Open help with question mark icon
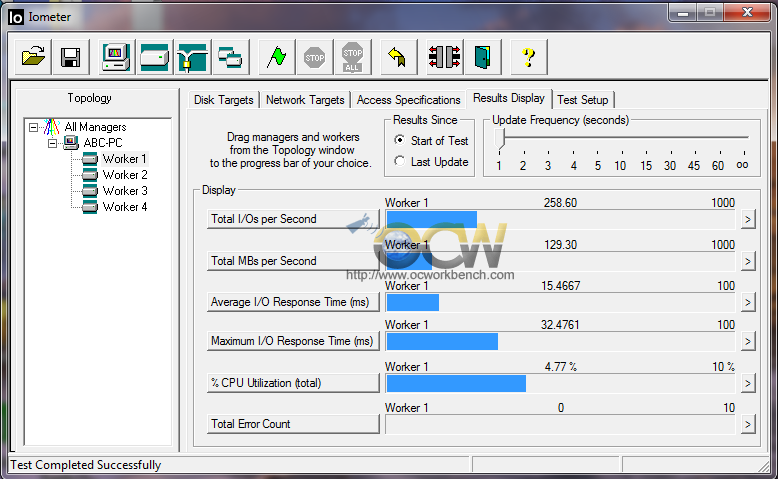The height and width of the screenshot is (479, 778). (x=529, y=57)
